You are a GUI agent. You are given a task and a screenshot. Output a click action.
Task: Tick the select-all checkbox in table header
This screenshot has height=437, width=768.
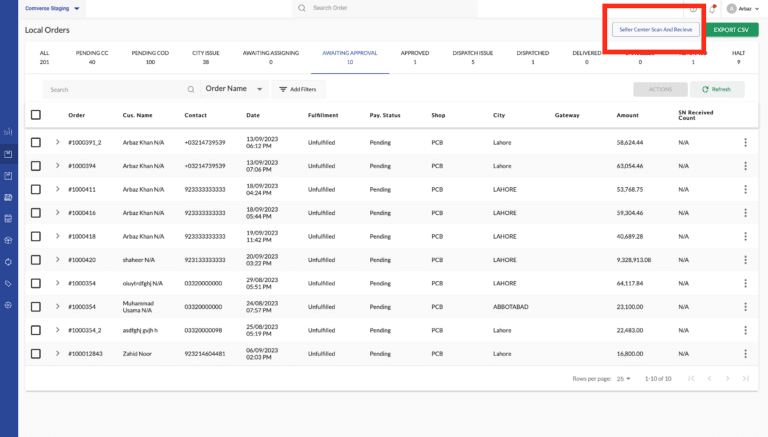(36, 115)
